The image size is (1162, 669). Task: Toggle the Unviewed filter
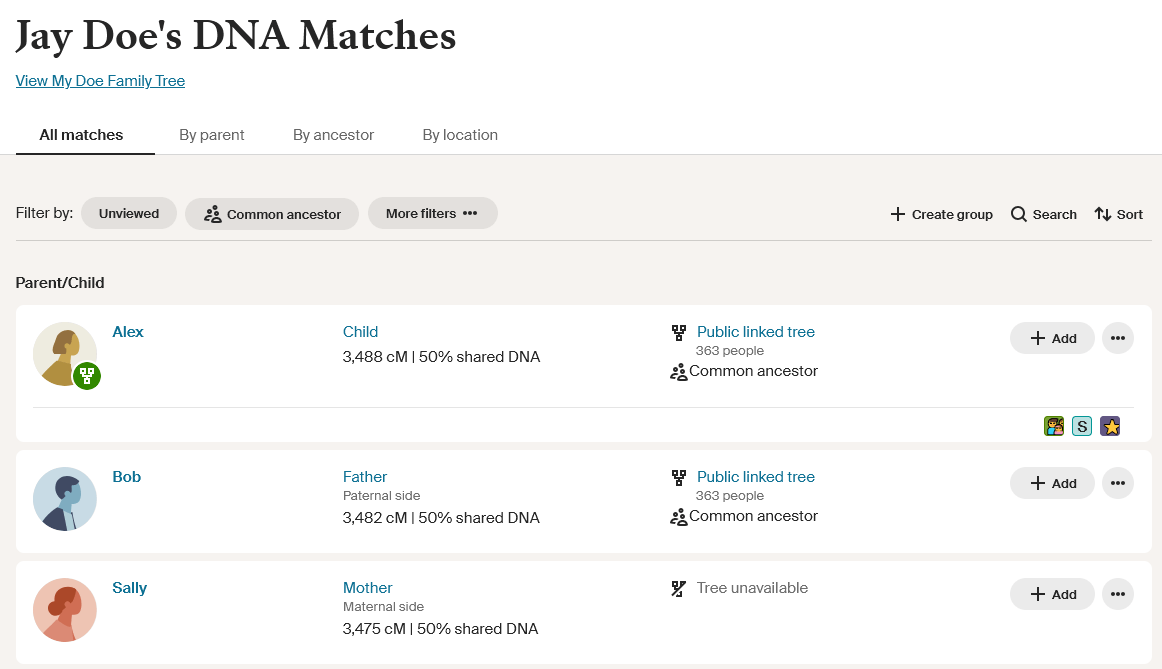pos(128,213)
